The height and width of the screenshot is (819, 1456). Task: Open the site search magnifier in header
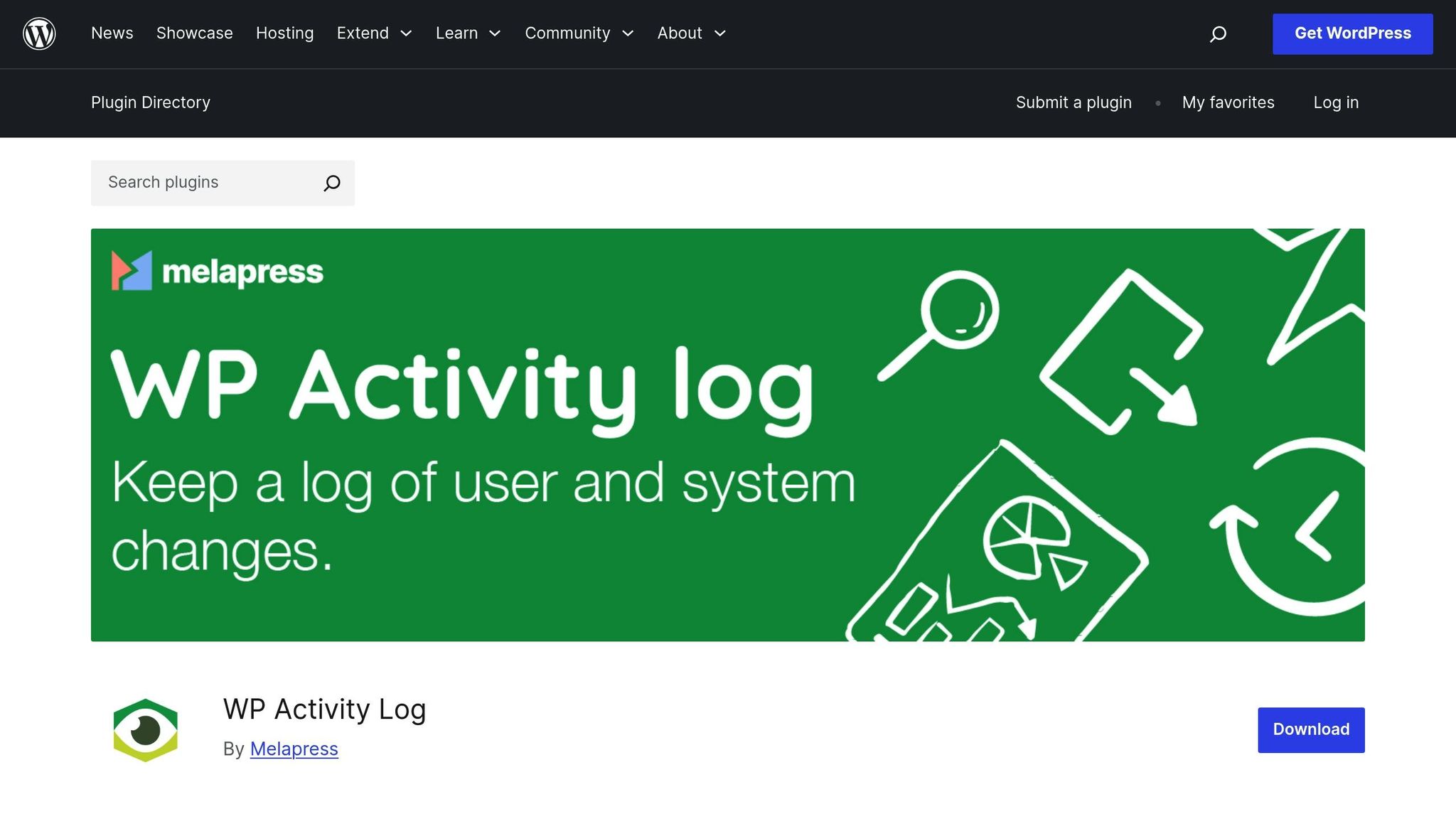click(1218, 33)
